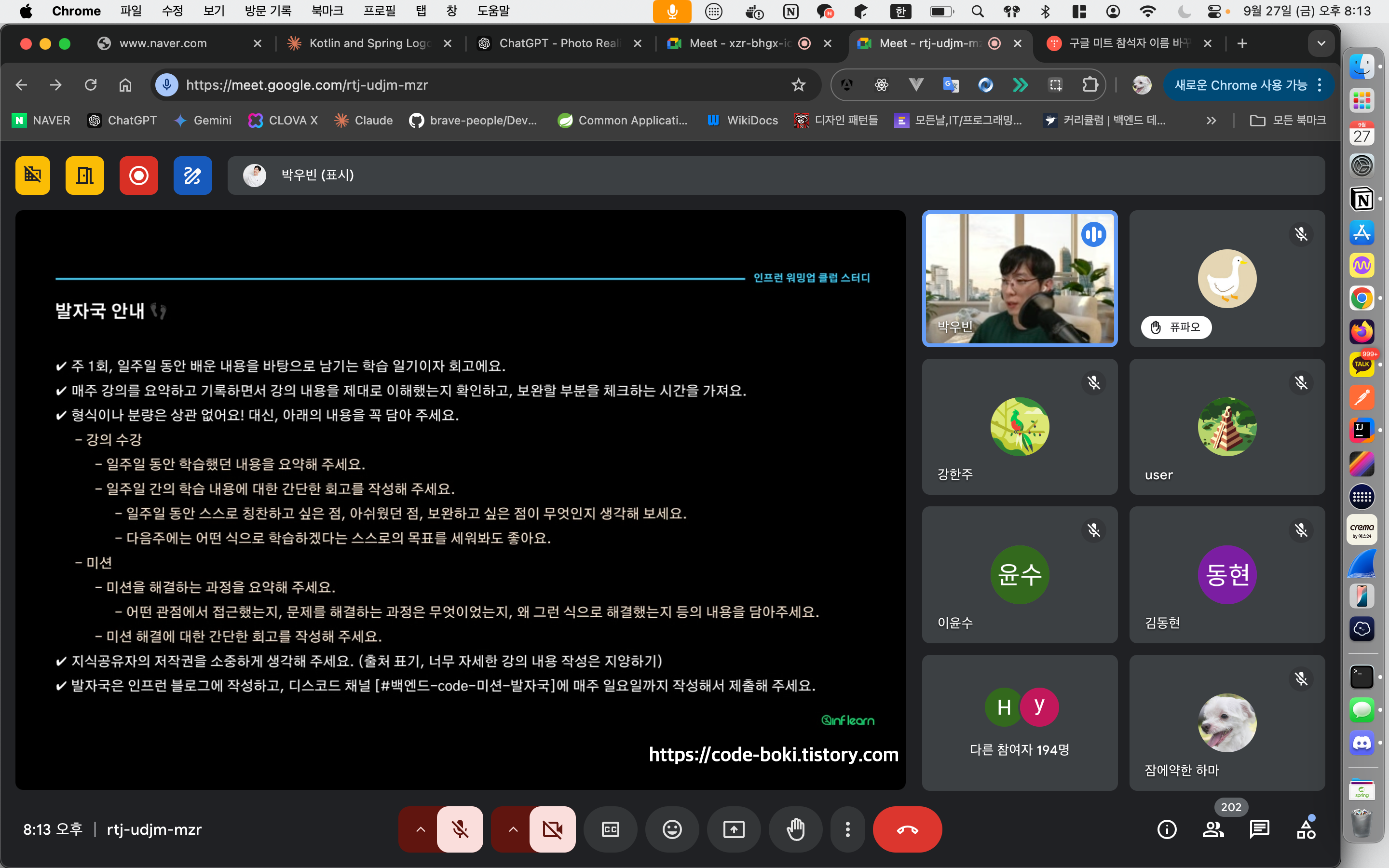
Task: Click the 새로운 Chrome 사용 가능 button
Action: pyautogui.click(x=1240, y=85)
